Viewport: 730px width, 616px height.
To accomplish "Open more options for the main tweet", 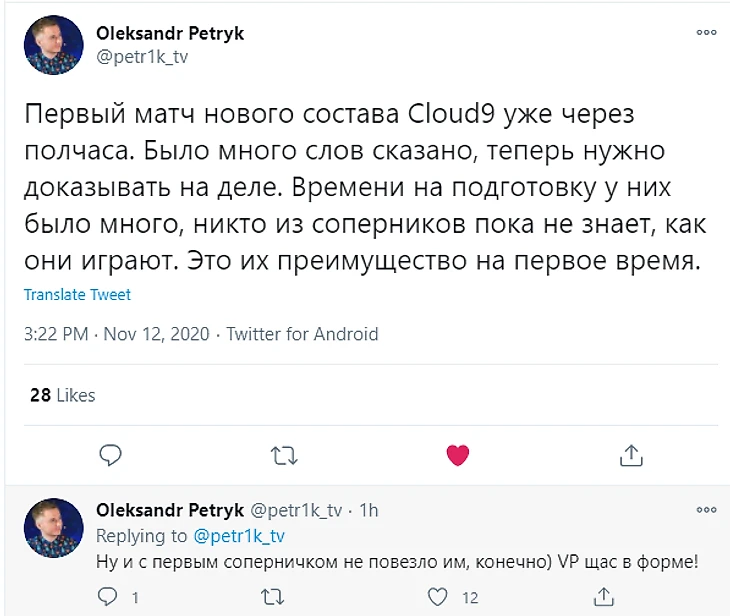I will tap(706, 33).
